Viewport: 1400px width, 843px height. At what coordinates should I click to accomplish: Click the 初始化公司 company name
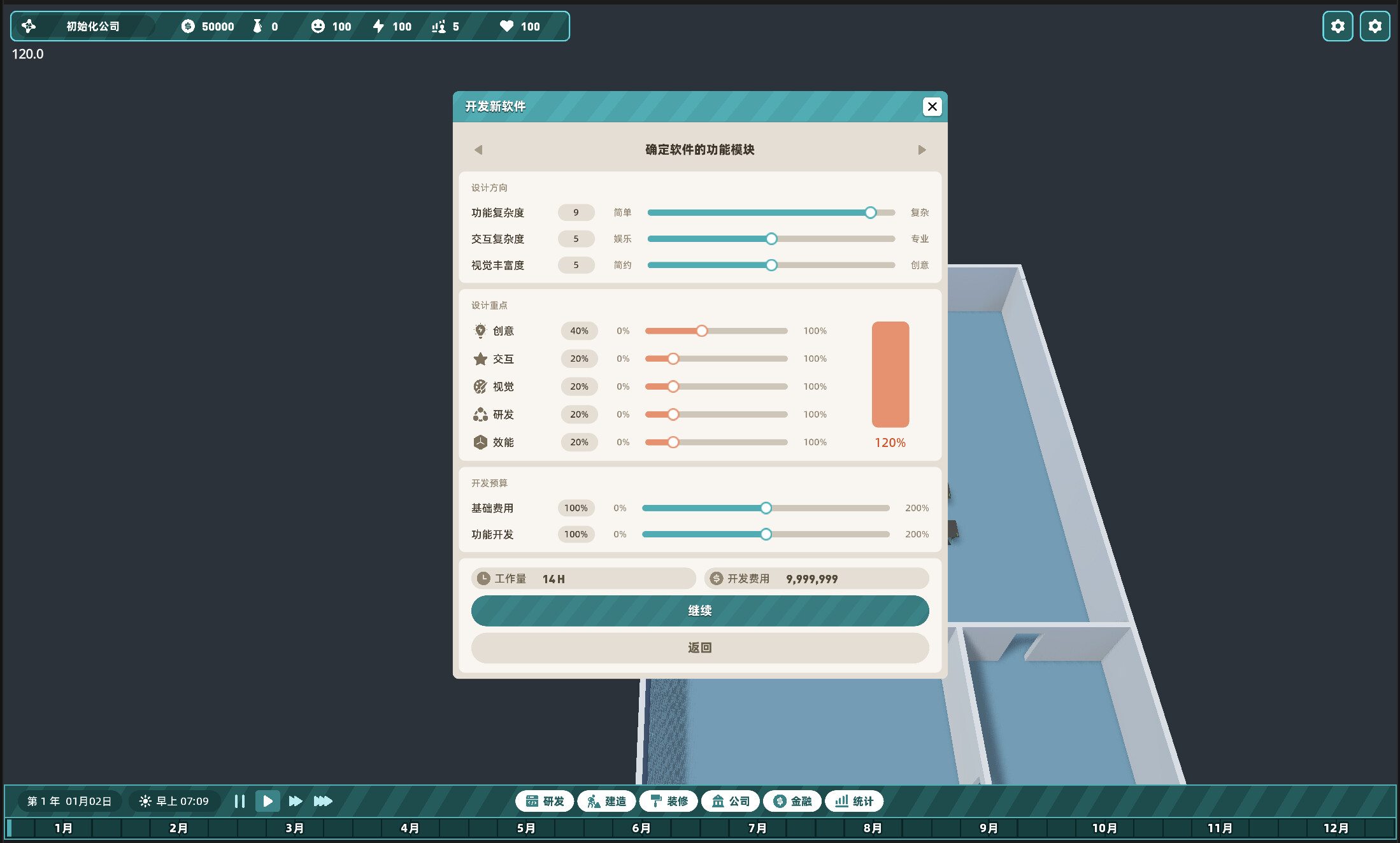93,26
